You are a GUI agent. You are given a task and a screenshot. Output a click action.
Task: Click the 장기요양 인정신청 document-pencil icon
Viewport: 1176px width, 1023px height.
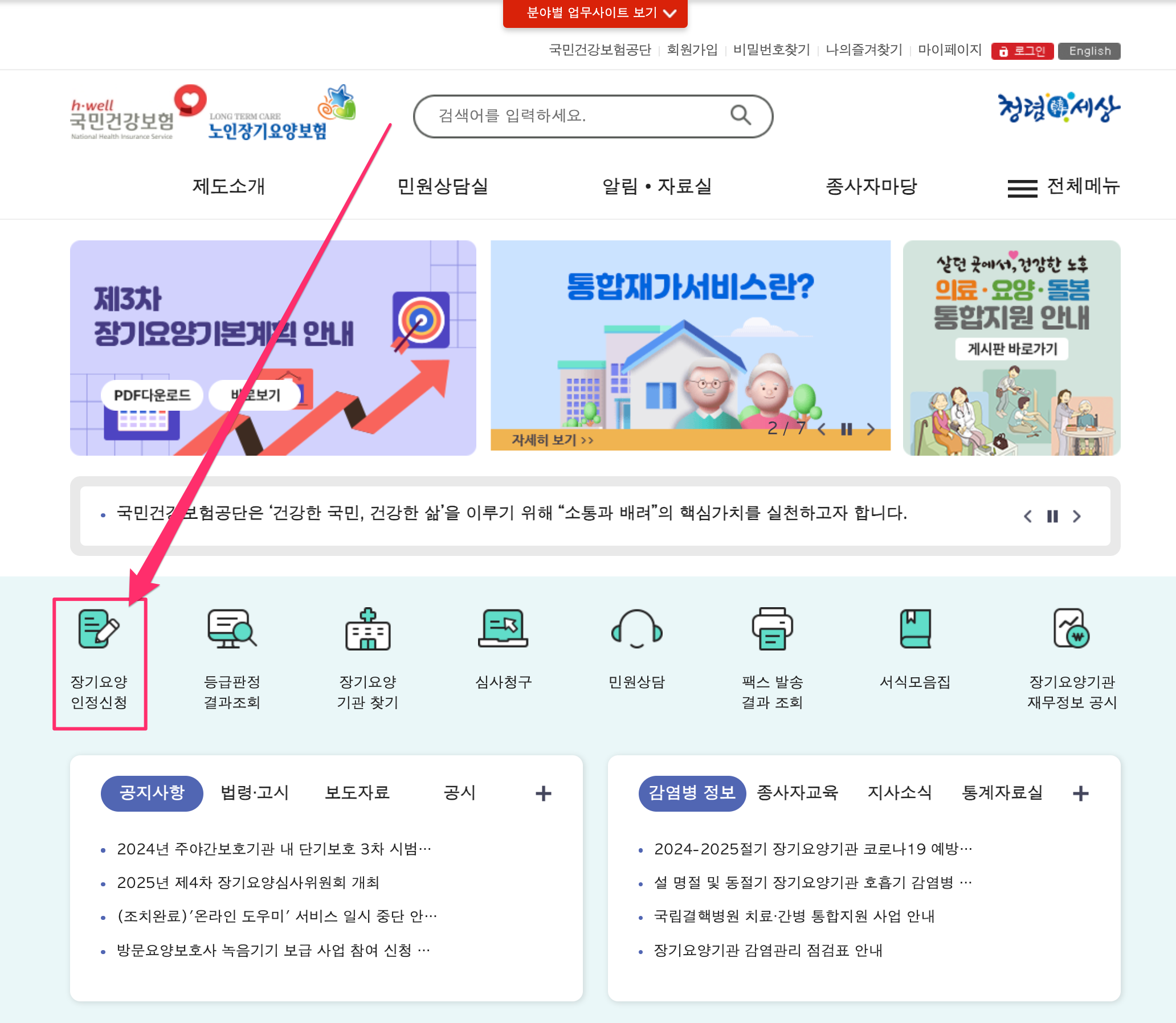98,628
